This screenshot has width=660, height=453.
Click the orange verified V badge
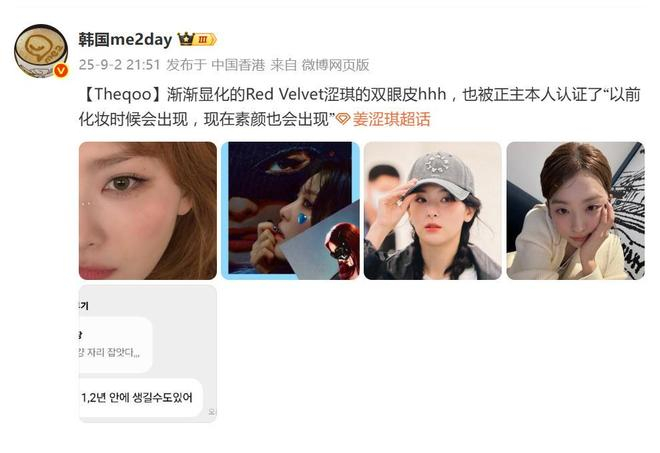click(61, 70)
